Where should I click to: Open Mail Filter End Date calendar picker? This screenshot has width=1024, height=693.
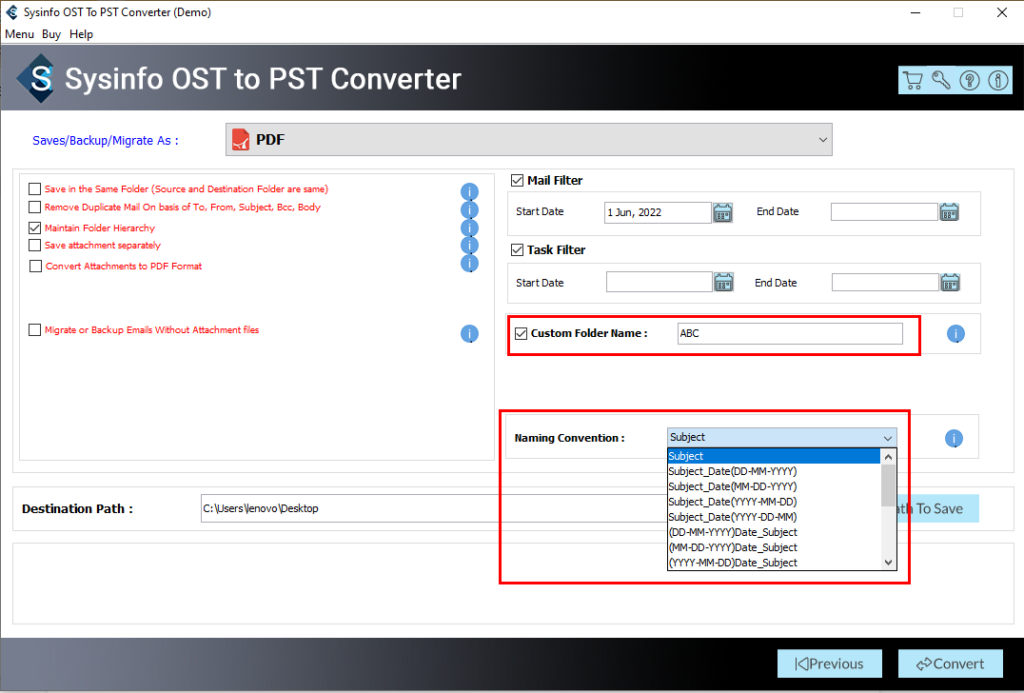pos(950,212)
